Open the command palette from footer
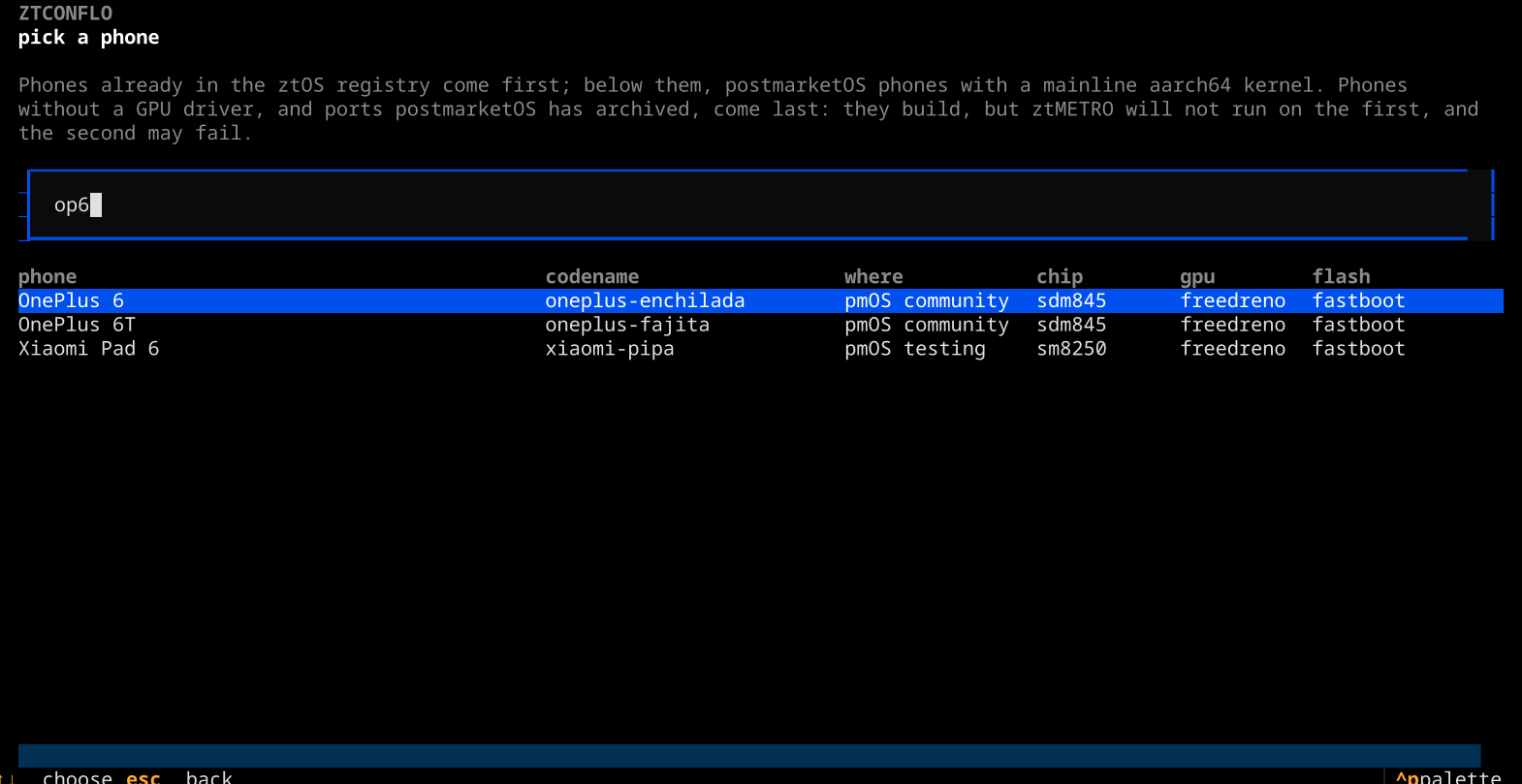 1448,776
